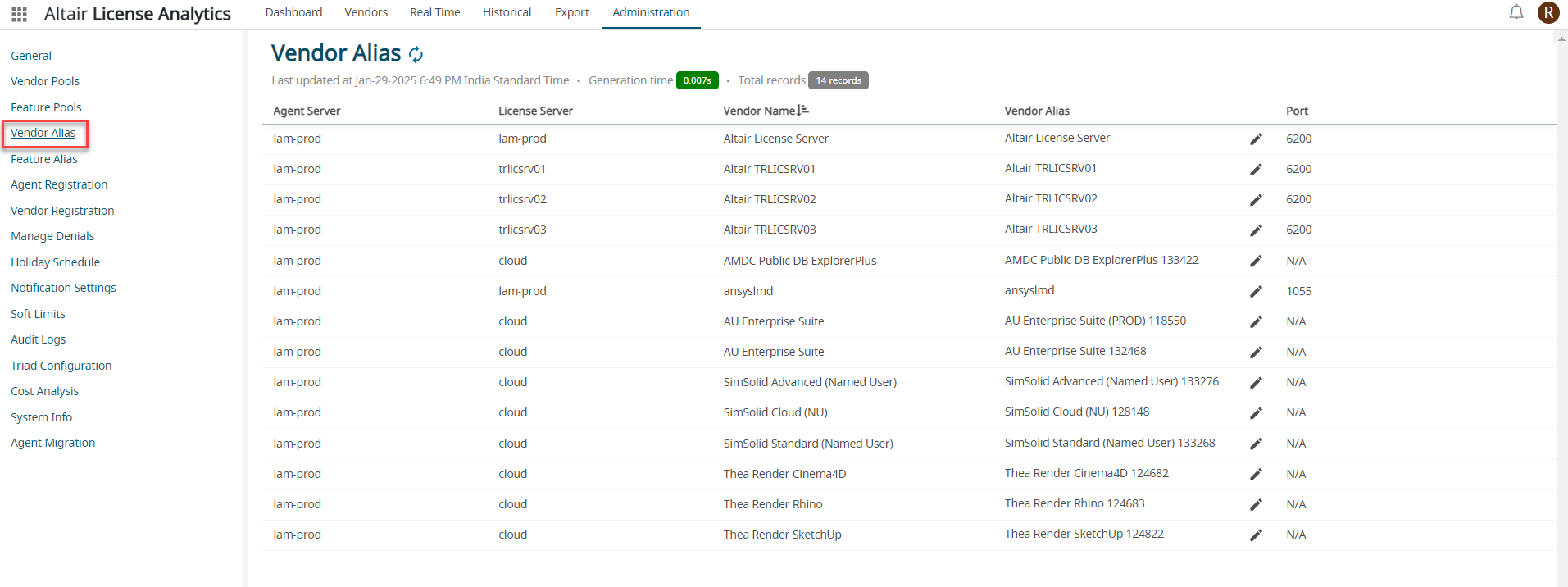Open the Historical tab
The height and width of the screenshot is (587, 1568).
click(507, 12)
